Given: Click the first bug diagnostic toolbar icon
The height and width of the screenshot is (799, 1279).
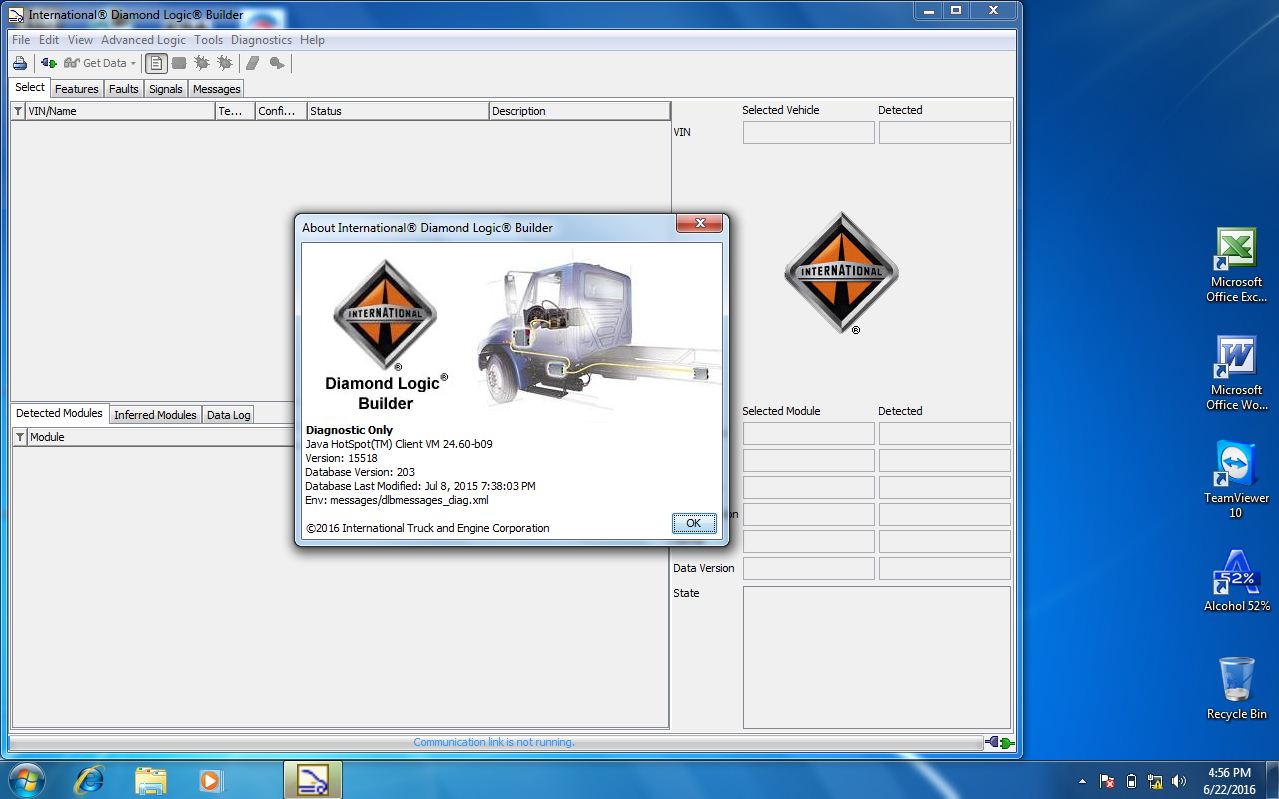Looking at the screenshot, I should 202,63.
